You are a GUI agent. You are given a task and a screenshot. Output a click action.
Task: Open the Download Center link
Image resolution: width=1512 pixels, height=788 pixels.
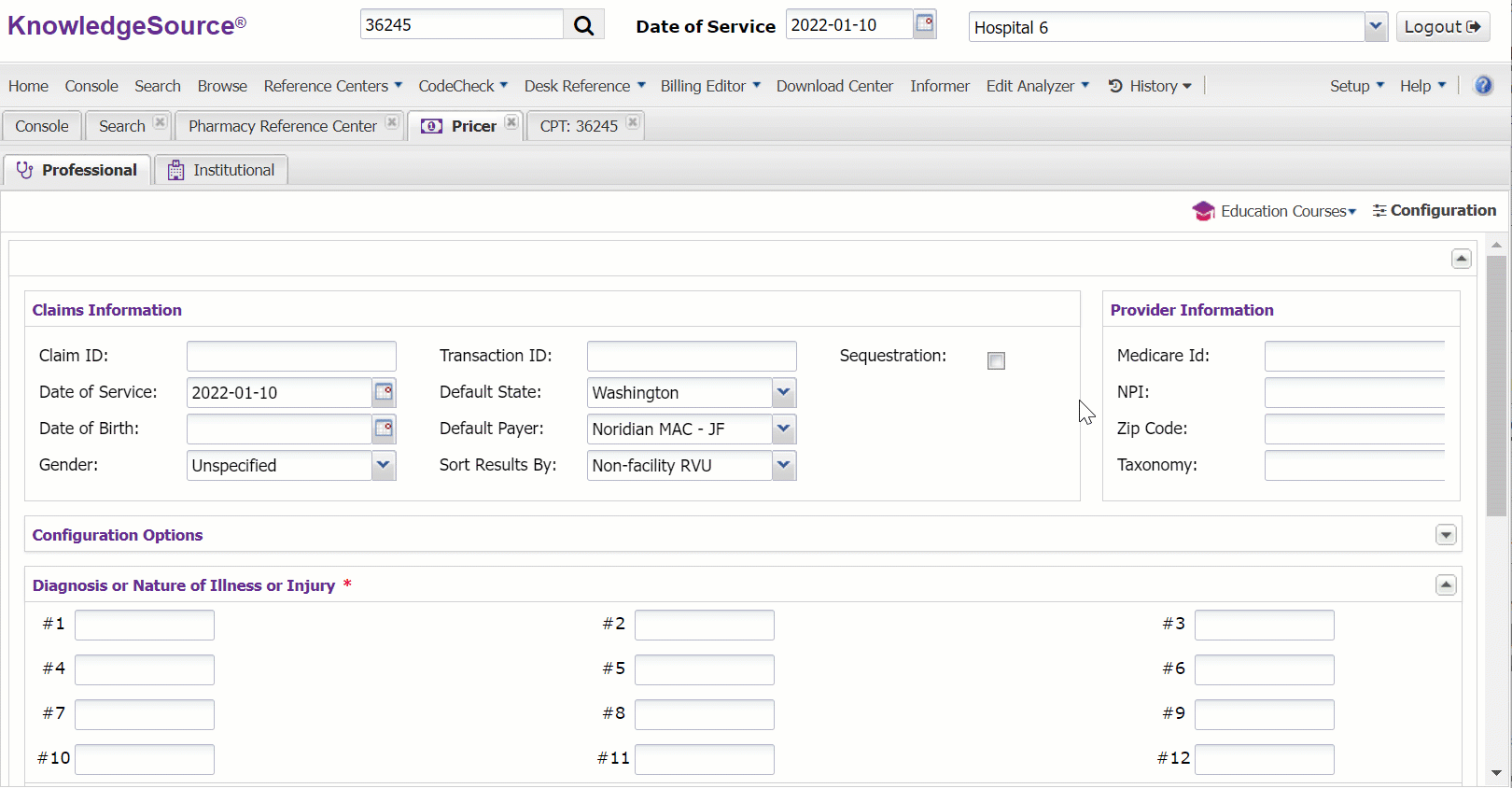(834, 86)
